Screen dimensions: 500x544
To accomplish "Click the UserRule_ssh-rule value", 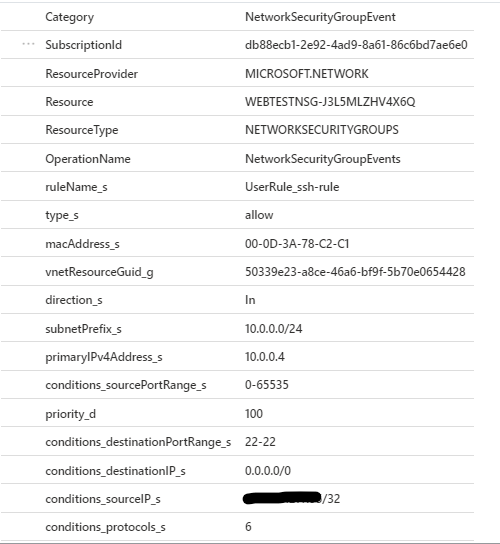I will 292,187.
